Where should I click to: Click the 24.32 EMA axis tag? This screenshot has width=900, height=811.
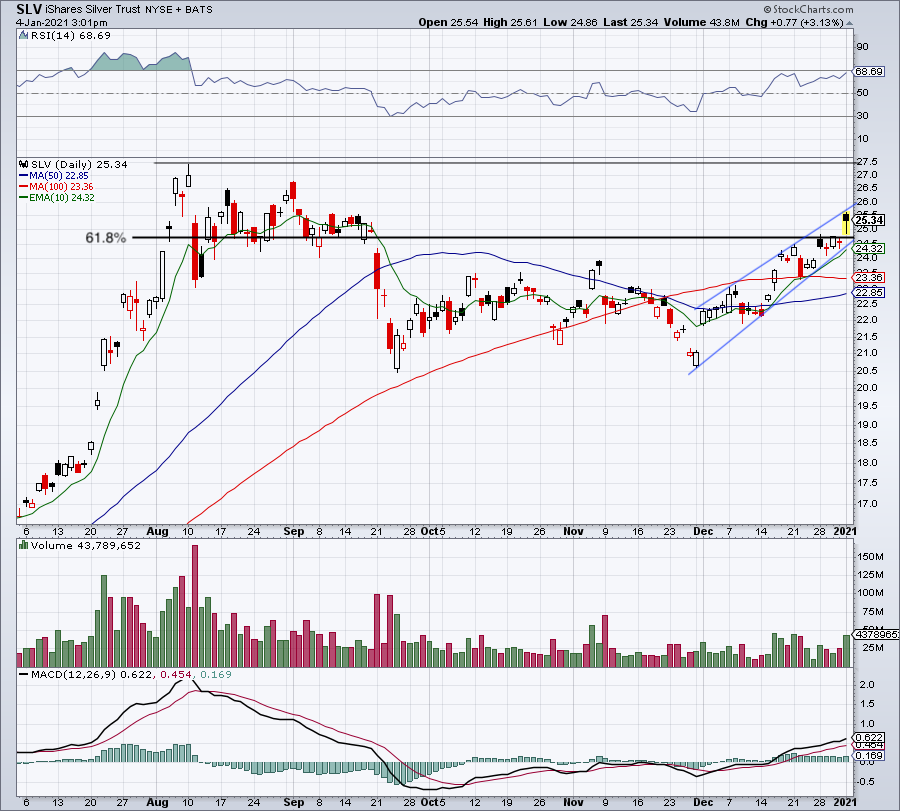(x=869, y=249)
